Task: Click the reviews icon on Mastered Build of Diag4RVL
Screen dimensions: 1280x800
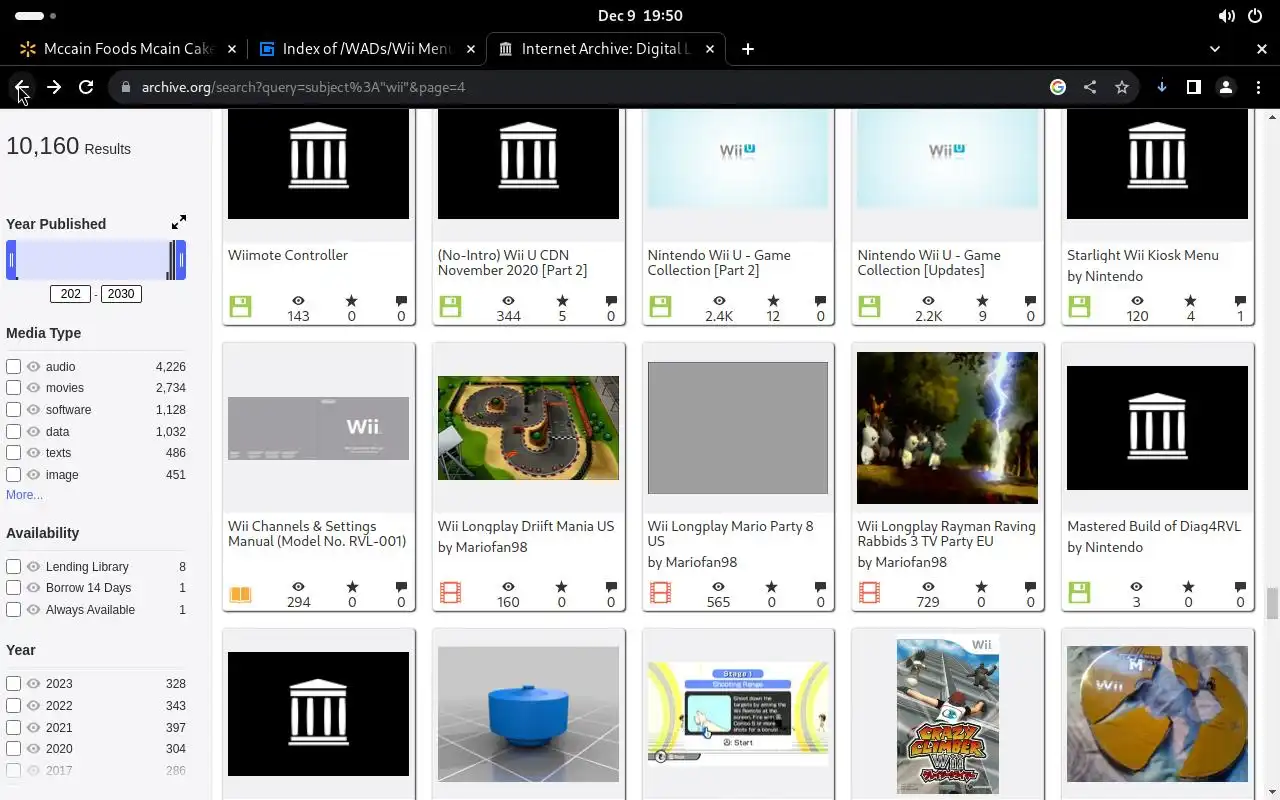Action: pyautogui.click(x=1240, y=587)
